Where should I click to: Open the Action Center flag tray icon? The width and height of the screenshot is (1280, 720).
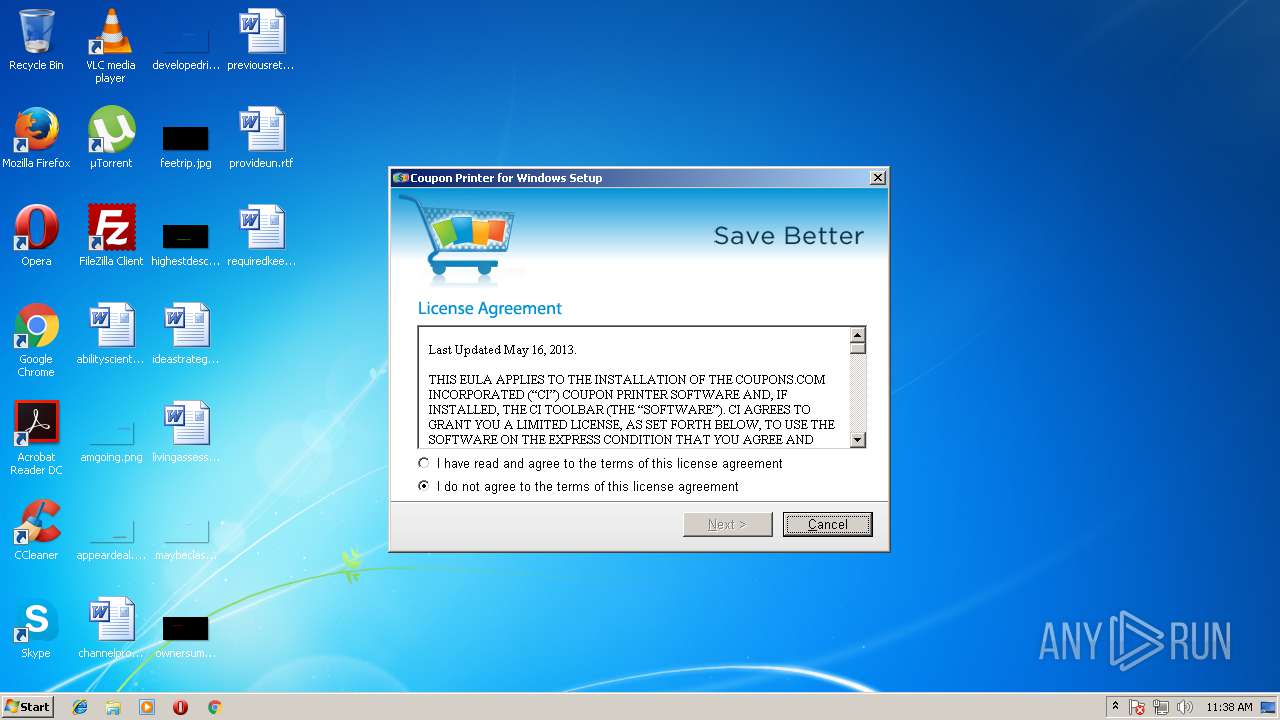[1138, 707]
